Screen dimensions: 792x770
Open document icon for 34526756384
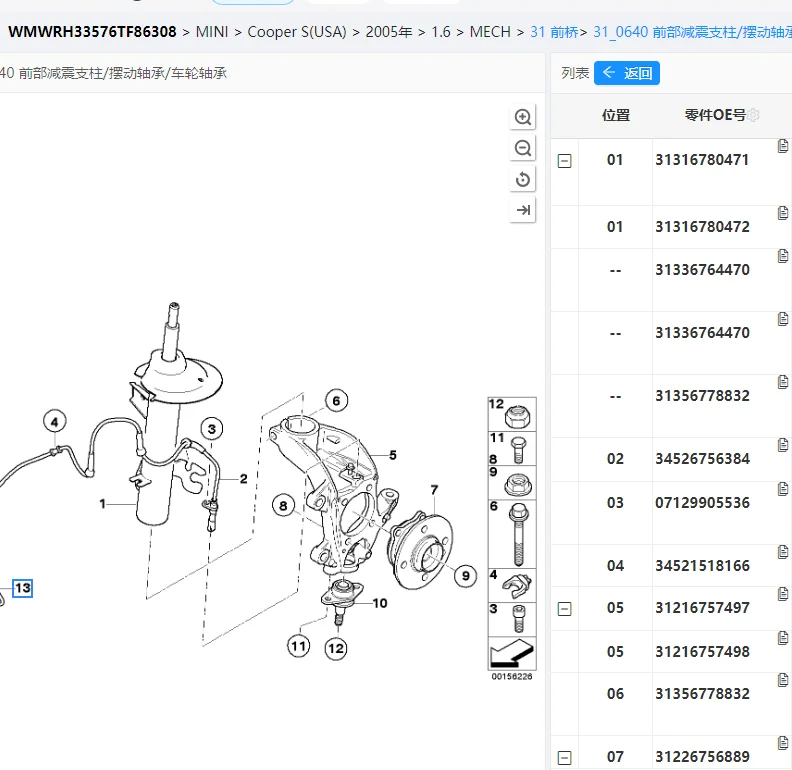pyautogui.click(x=783, y=445)
